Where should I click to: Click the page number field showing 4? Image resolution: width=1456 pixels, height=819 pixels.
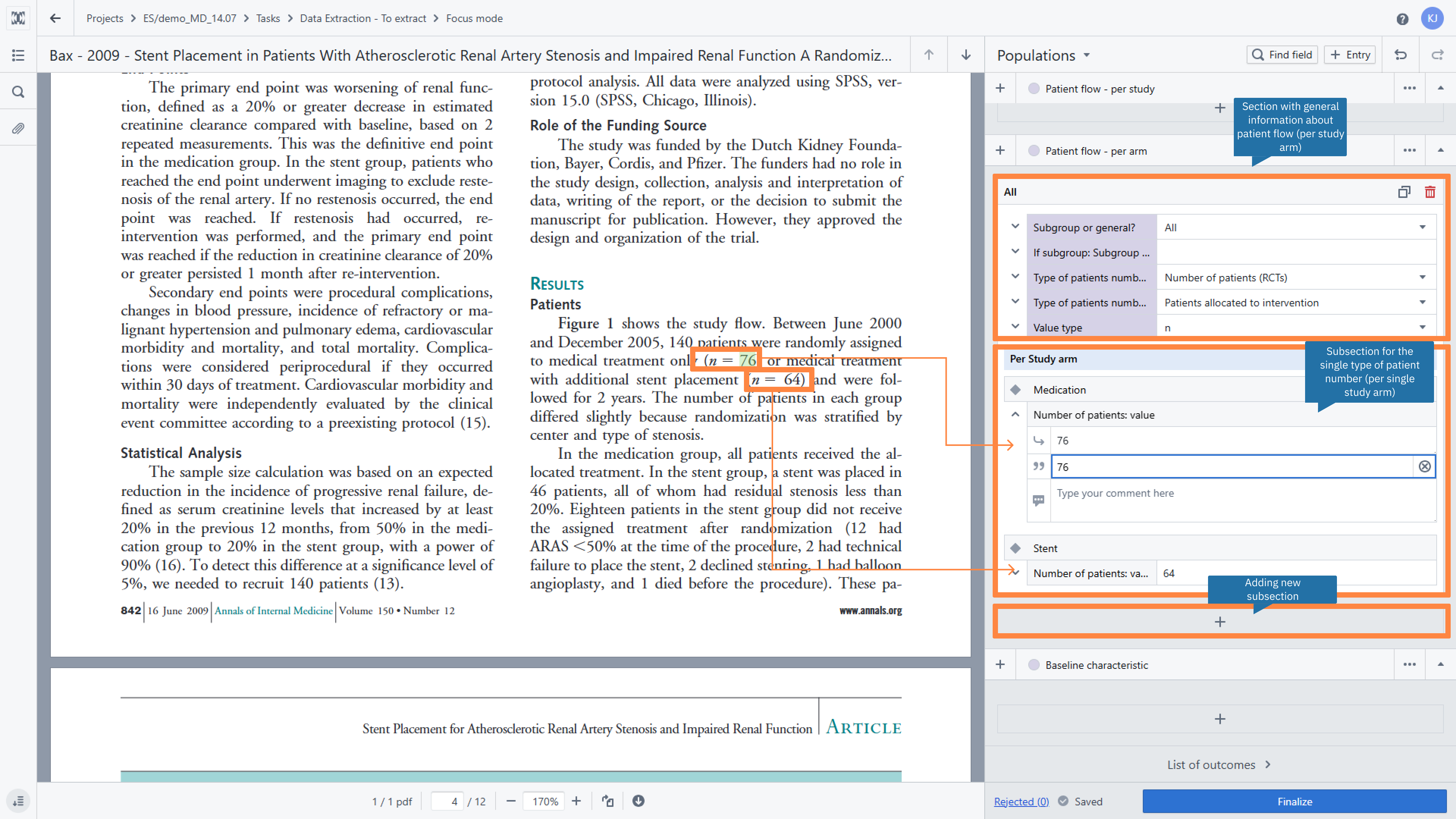[447, 801]
